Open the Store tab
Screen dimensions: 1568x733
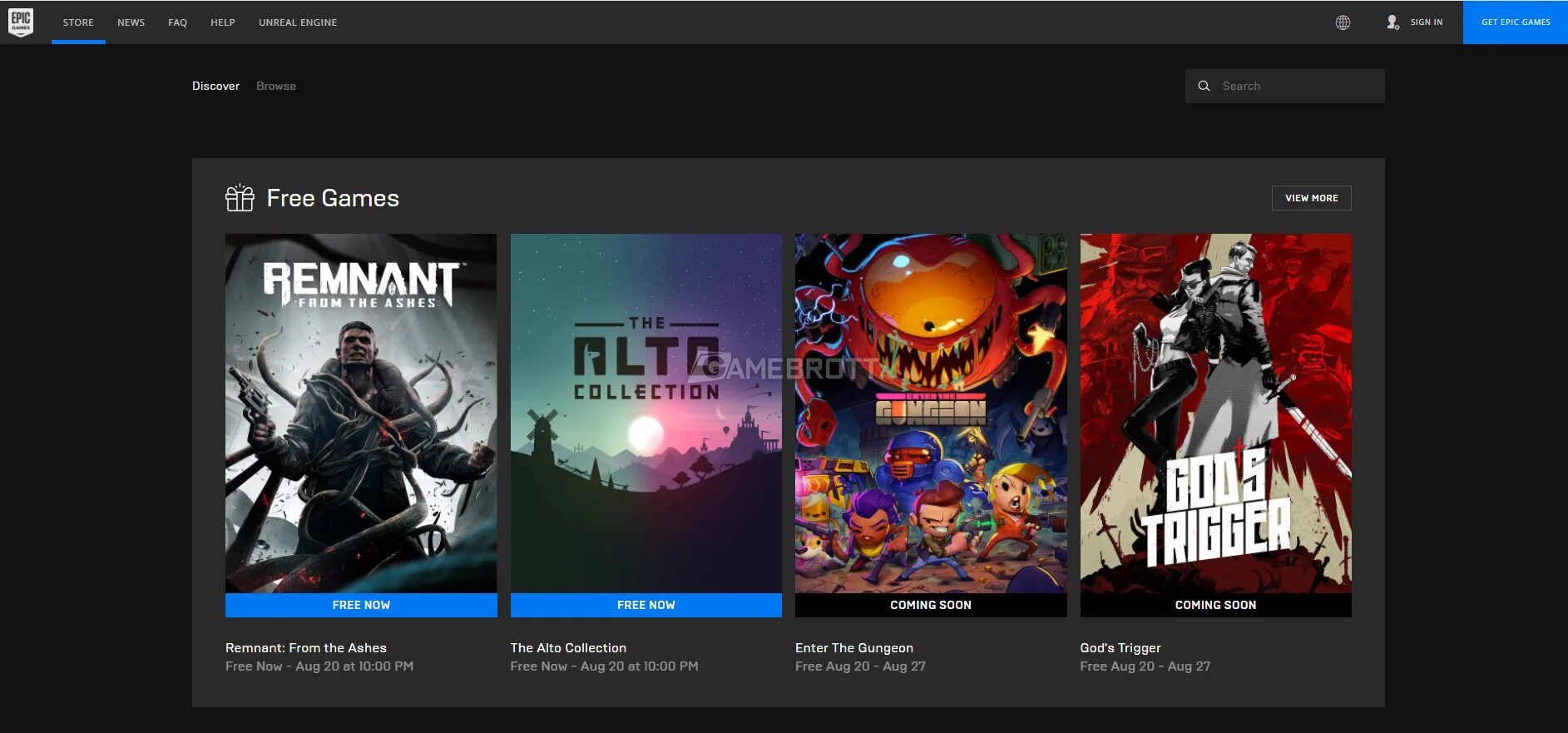point(78,22)
